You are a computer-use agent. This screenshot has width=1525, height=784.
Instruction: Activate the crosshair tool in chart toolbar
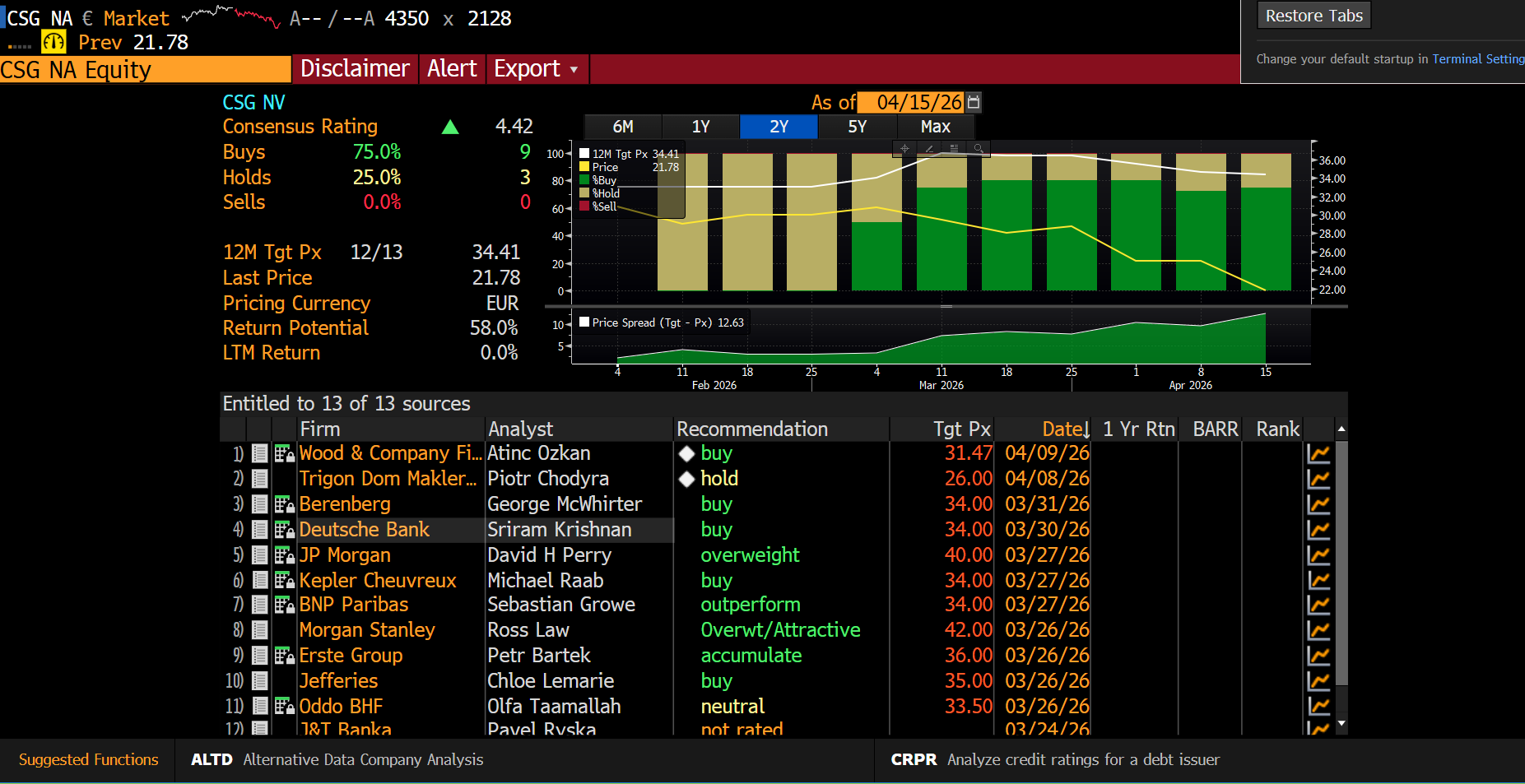pyautogui.click(x=904, y=149)
